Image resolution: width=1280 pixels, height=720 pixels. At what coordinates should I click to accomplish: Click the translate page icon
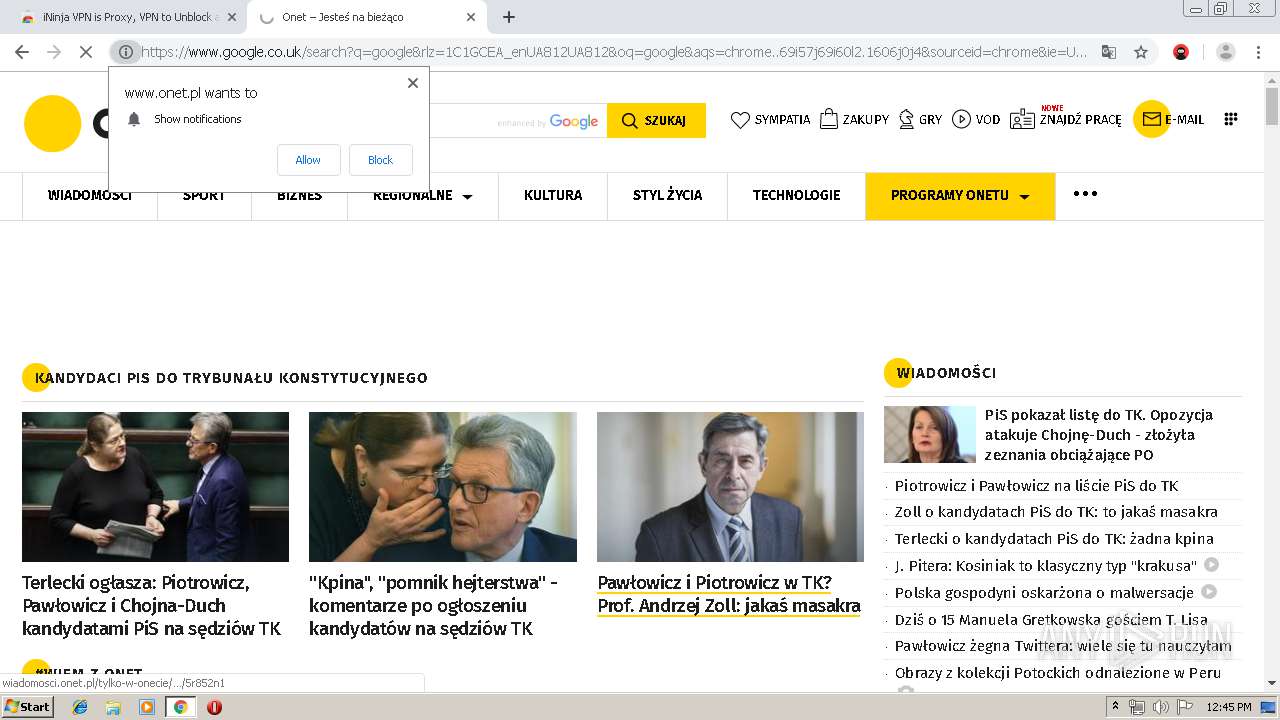click(x=1109, y=52)
